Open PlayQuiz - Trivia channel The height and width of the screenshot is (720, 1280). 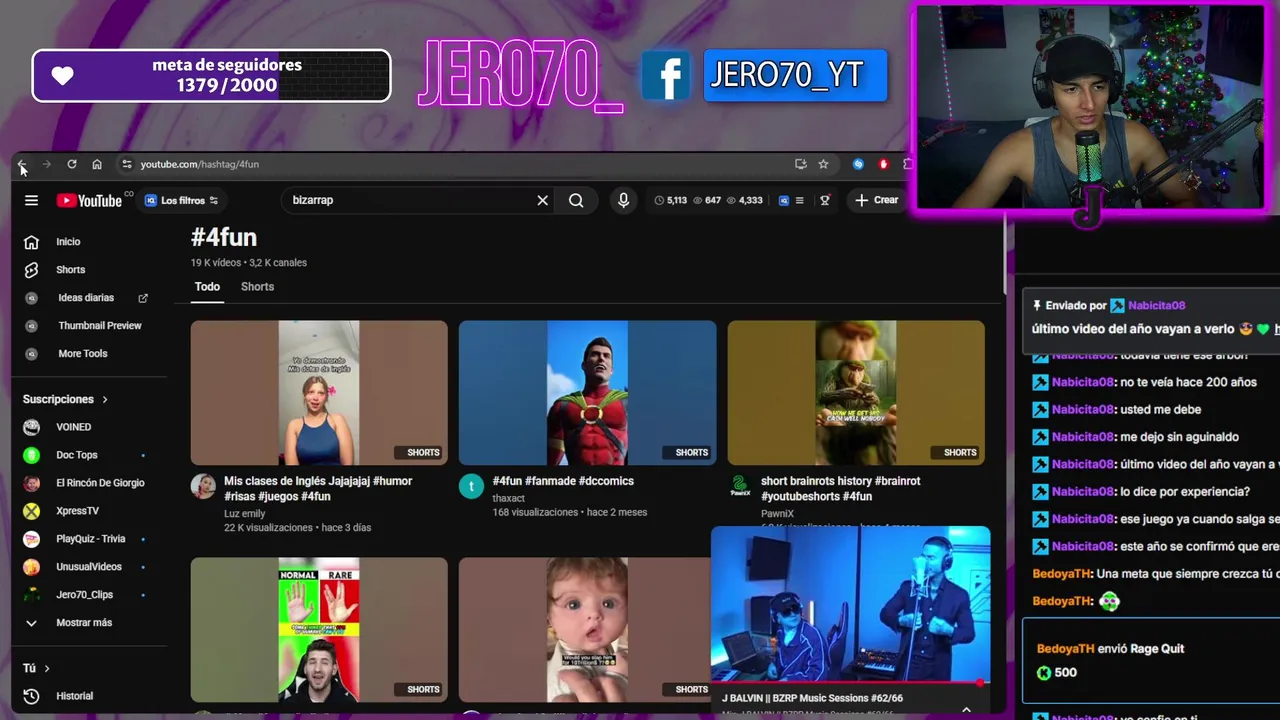click(90, 539)
